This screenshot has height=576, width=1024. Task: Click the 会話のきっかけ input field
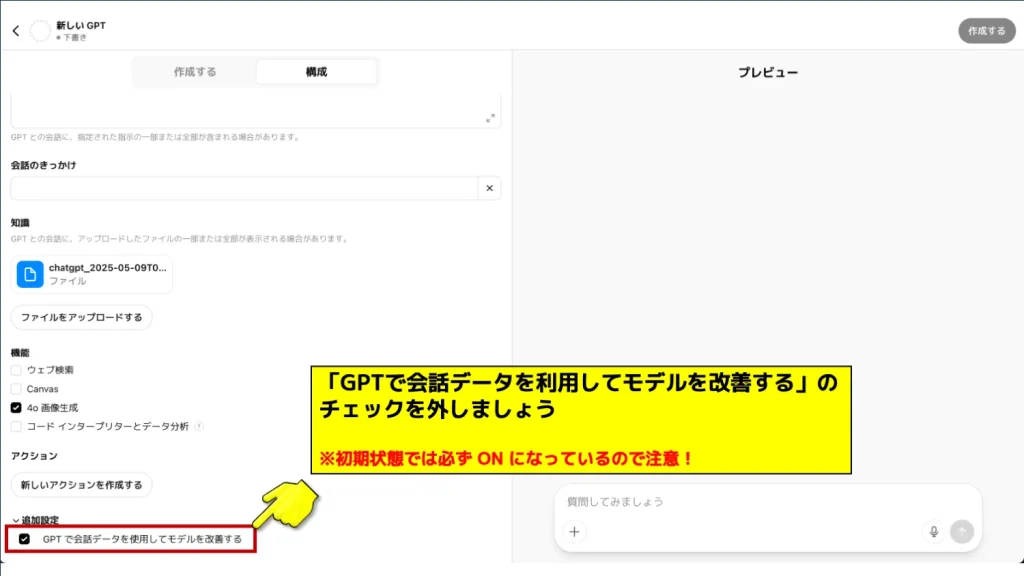point(244,188)
